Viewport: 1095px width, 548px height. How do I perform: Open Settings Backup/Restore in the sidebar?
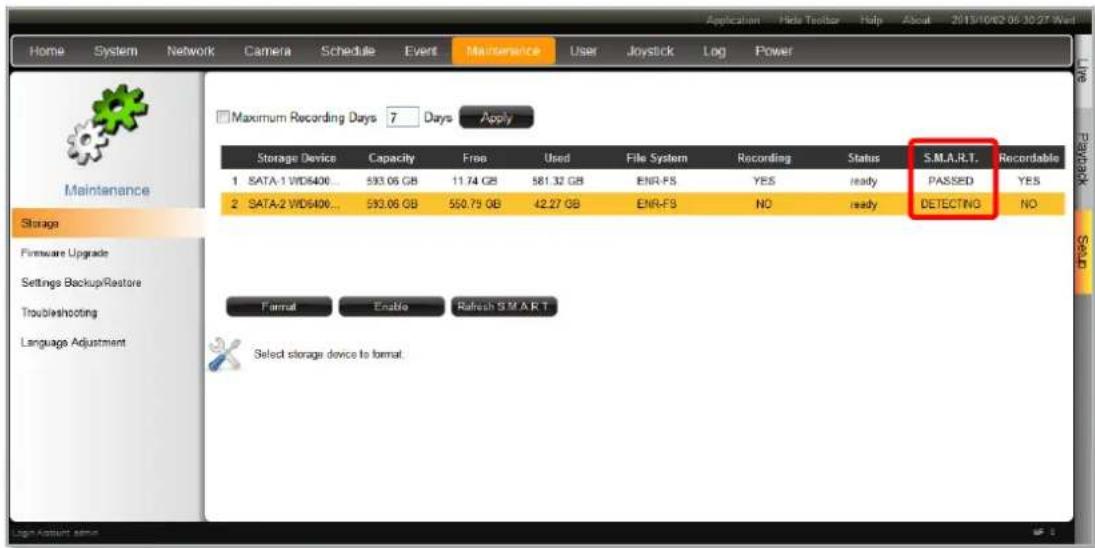point(80,283)
